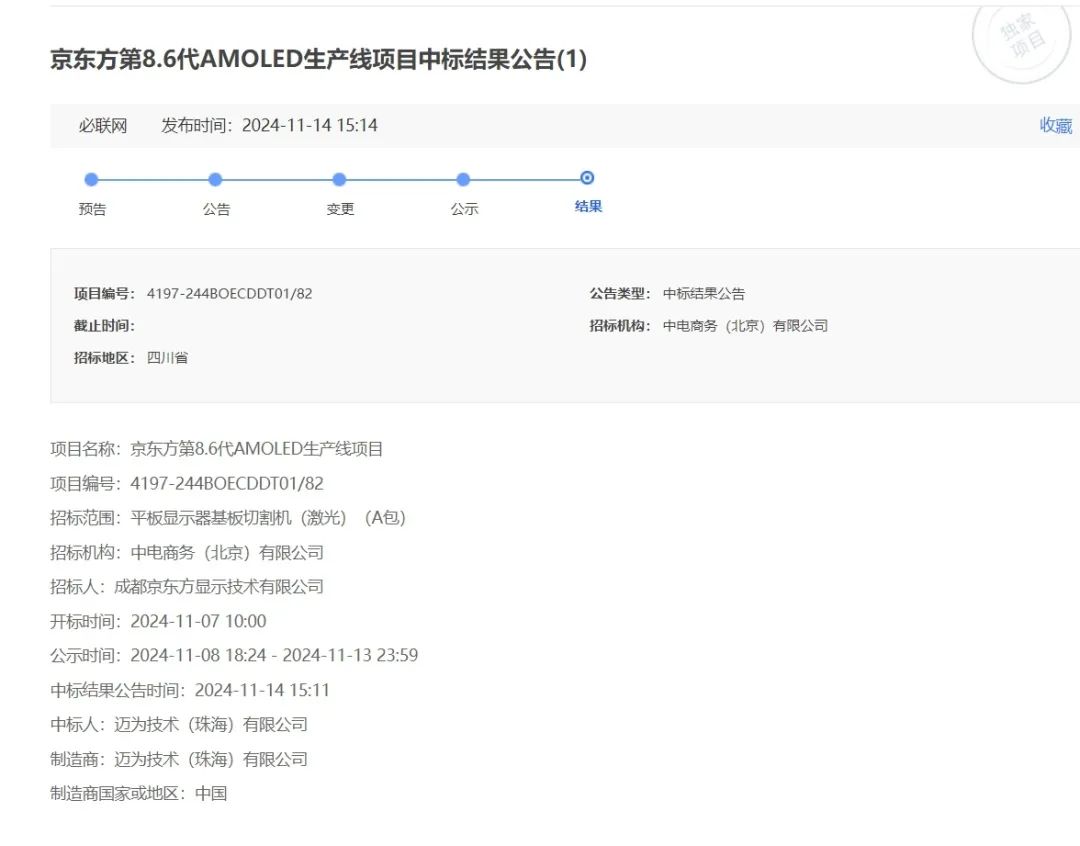
Task: Open the 结果 stage label
Action: pyautogui.click(x=588, y=206)
